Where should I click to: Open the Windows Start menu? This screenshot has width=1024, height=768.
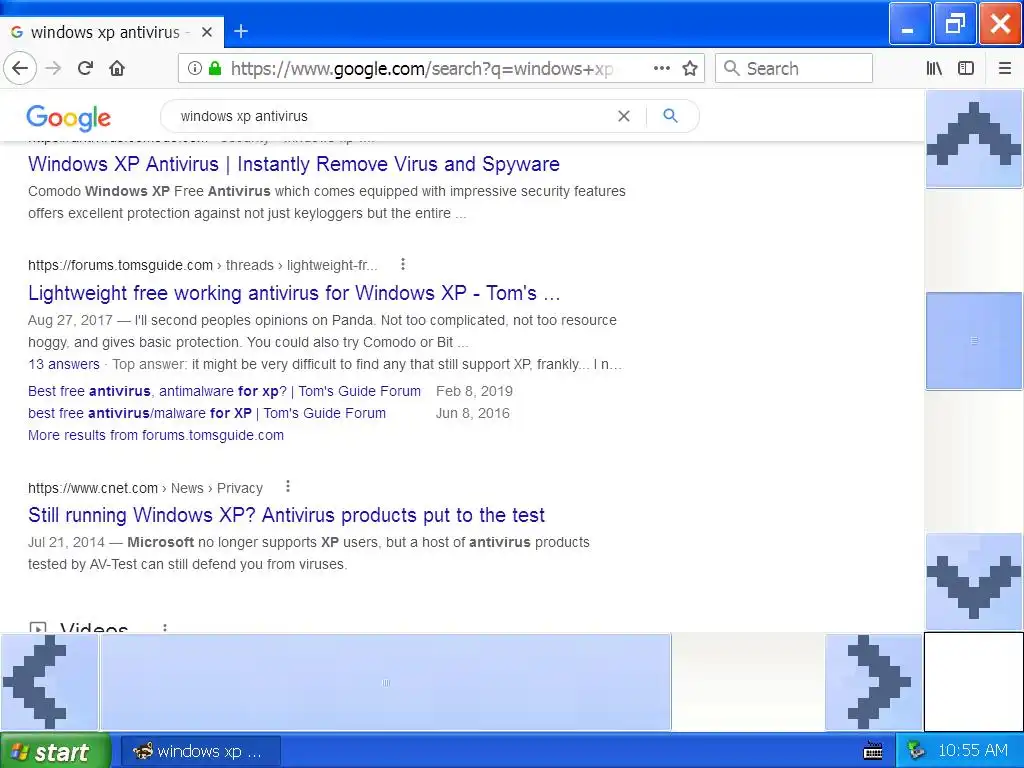point(55,751)
